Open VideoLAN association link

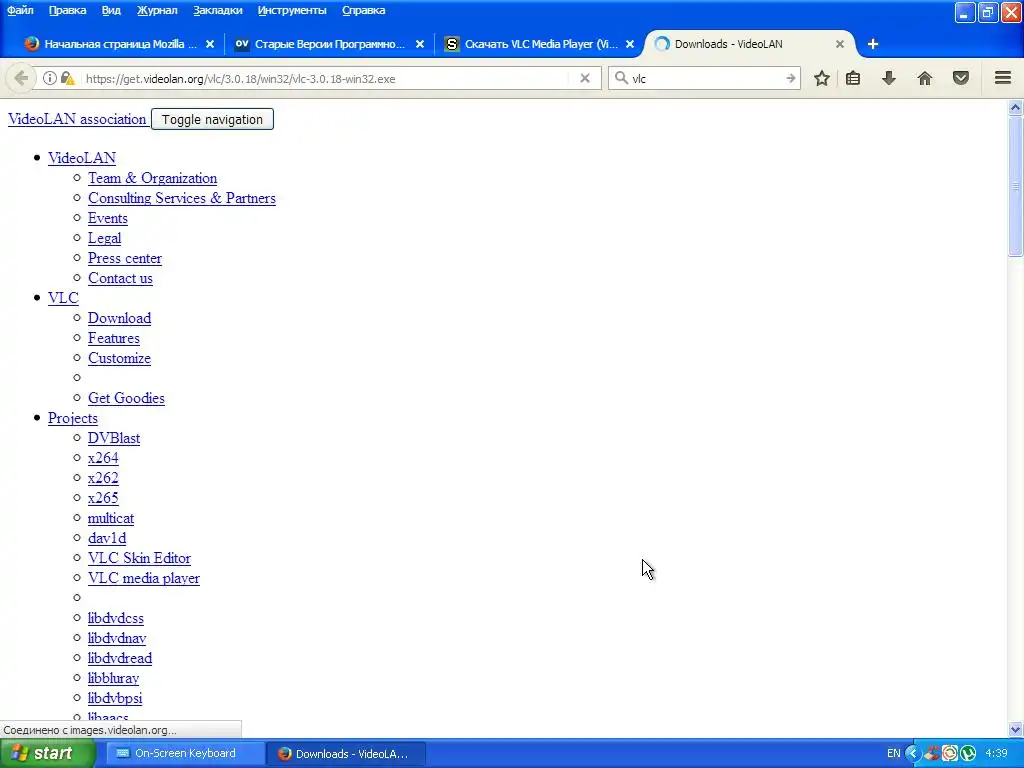(77, 120)
